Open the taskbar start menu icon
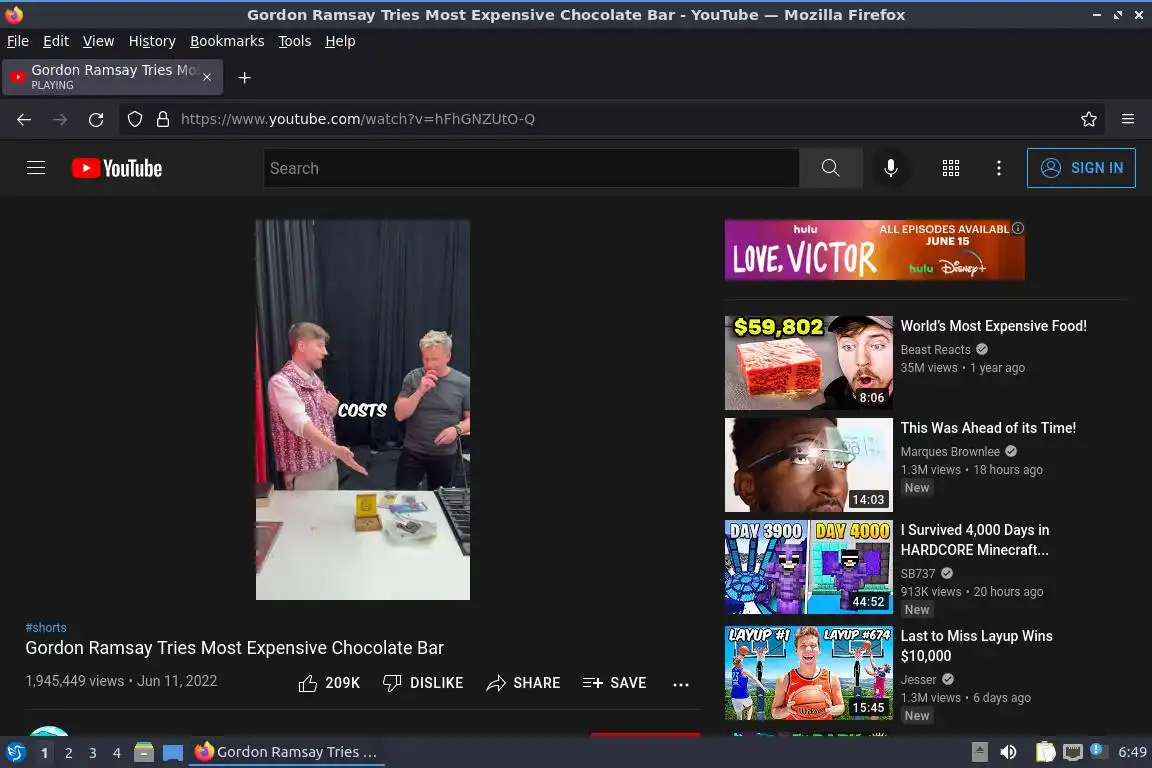 coord(15,753)
